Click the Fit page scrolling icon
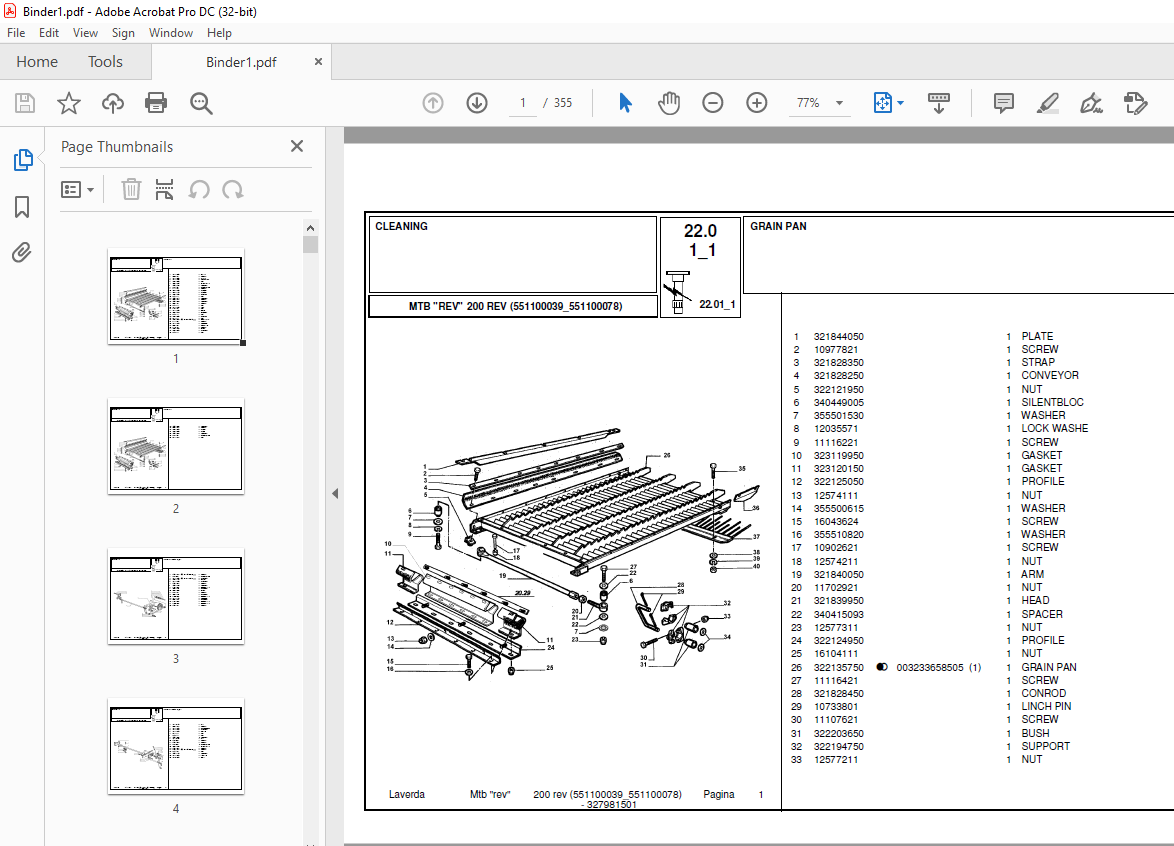The width and height of the screenshot is (1174, 846). tap(883, 103)
